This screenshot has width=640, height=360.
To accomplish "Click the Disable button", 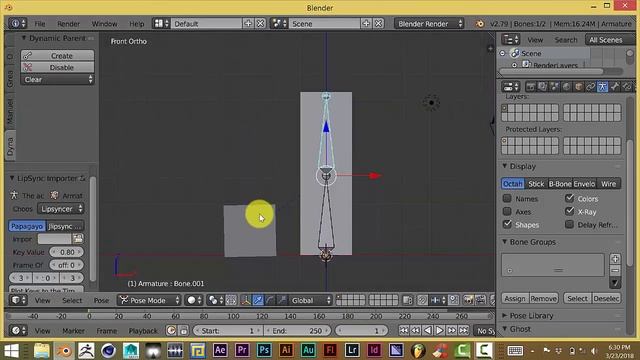I will 57,67.
